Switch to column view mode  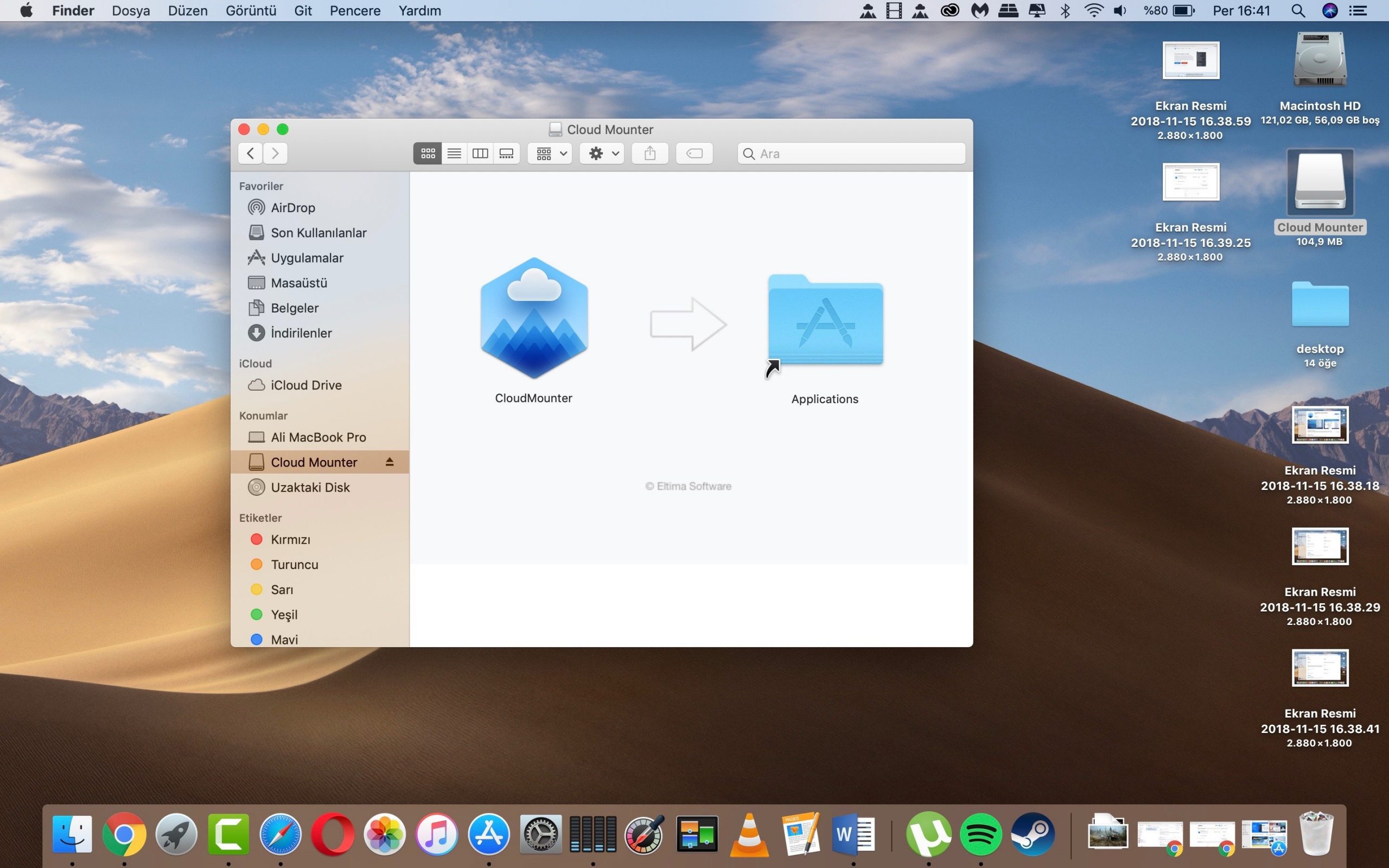[480, 154]
